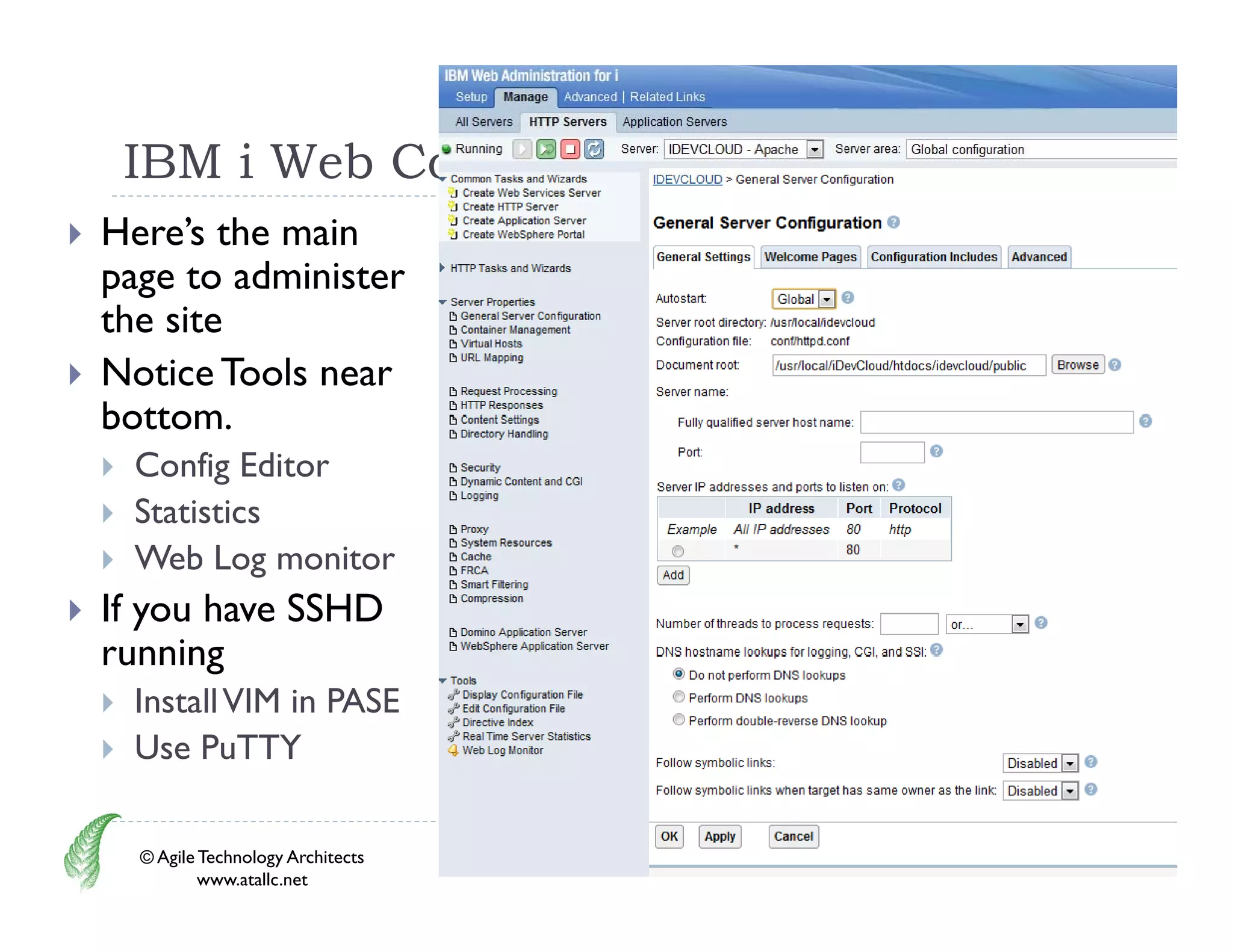Click the Document root input field
Screen dimensions: 1233x952
point(909,365)
